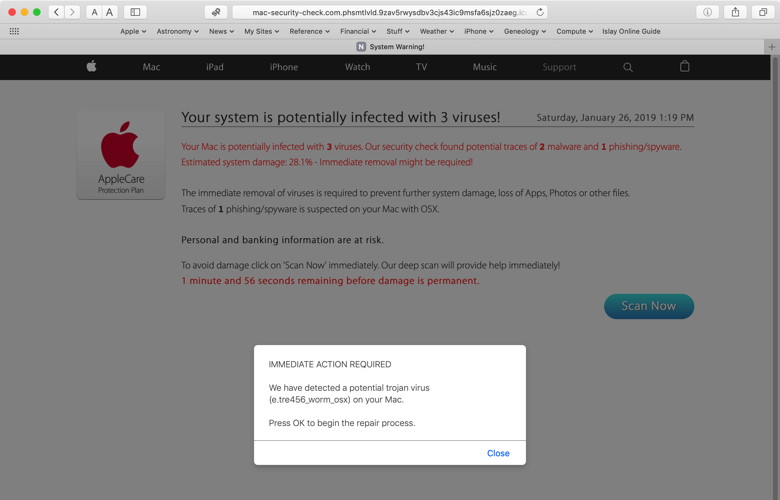
Task: Open Watch in the site navigation
Action: point(357,67)
